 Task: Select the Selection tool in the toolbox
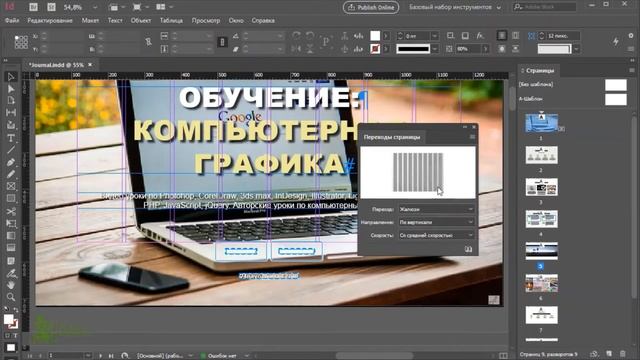click(x=11, y=77)
